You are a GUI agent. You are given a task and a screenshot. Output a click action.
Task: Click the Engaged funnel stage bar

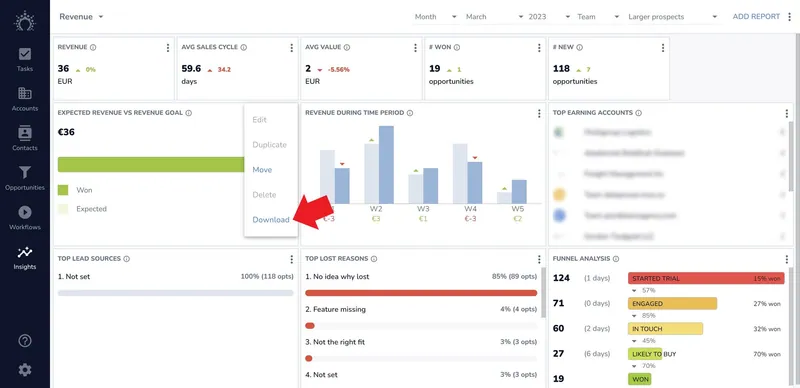(672, 303)
